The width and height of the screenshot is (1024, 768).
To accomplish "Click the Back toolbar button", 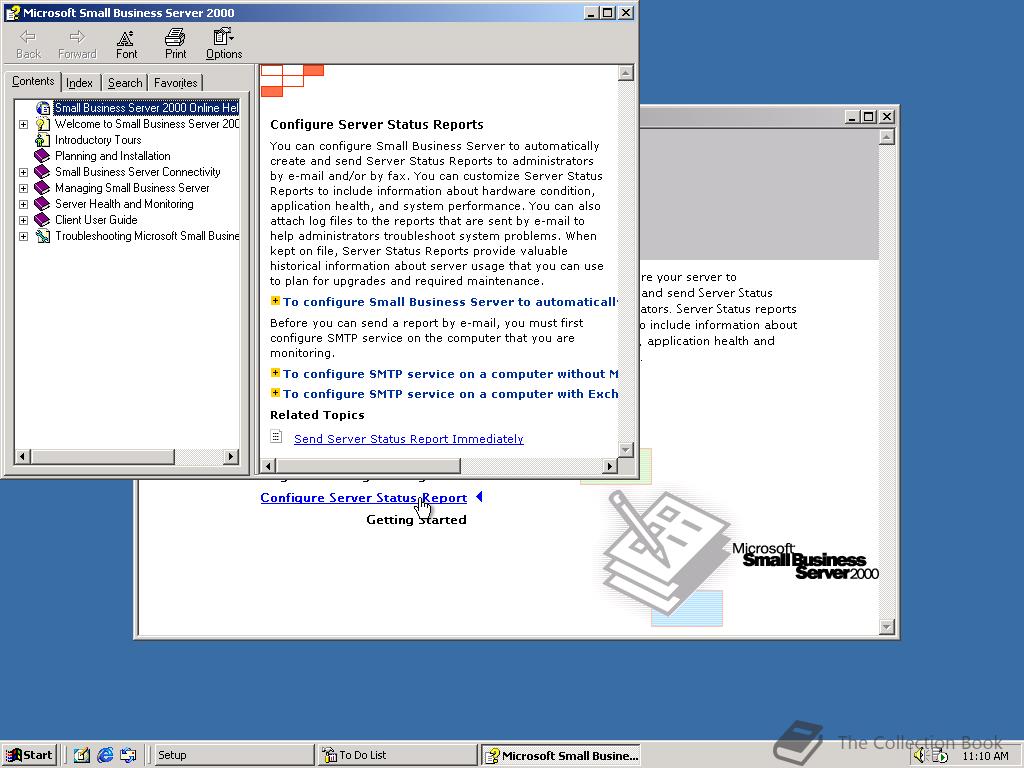I will (28, 44).
